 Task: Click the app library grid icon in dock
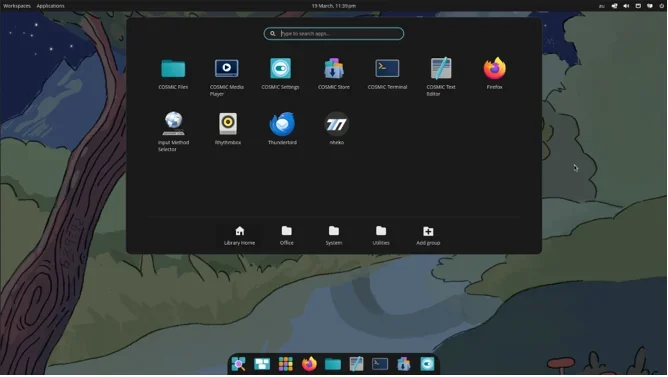click(285, 364)
